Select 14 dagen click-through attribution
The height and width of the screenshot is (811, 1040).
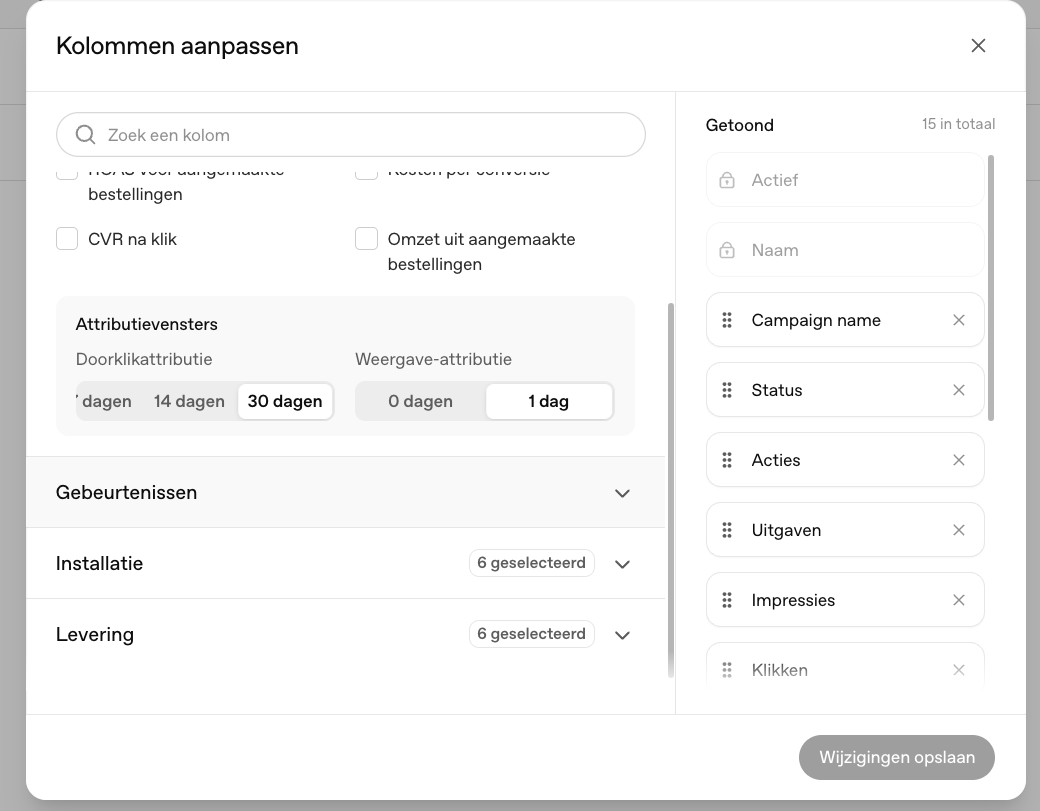[x=189, y=401]
